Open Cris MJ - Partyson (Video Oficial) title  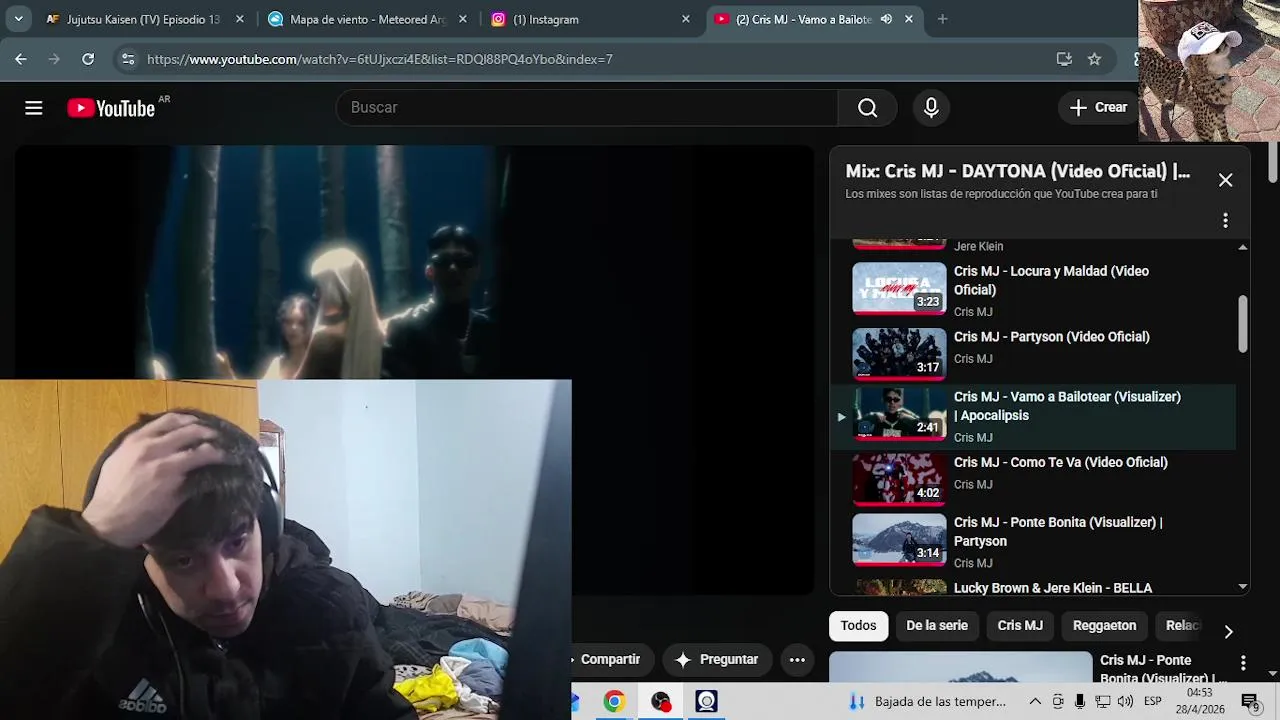pyautogui.click(x=1052, y=337)
